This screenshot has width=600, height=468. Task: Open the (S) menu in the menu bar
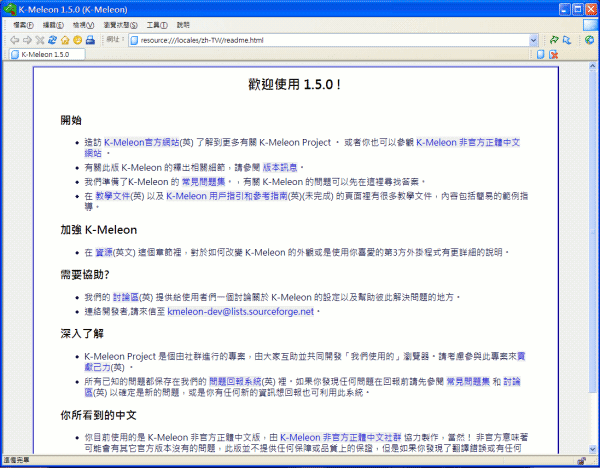tap(121, 25)
